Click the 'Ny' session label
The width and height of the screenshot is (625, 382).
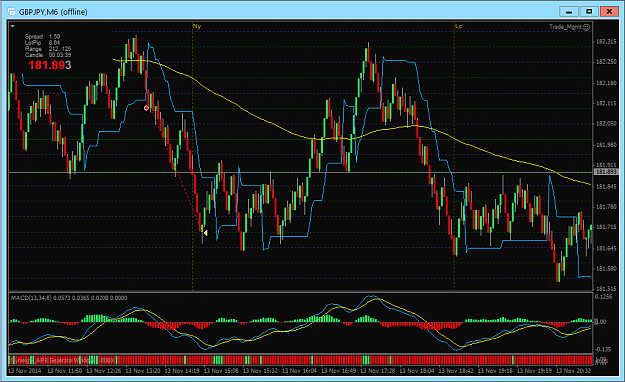[x=197, y=26]
